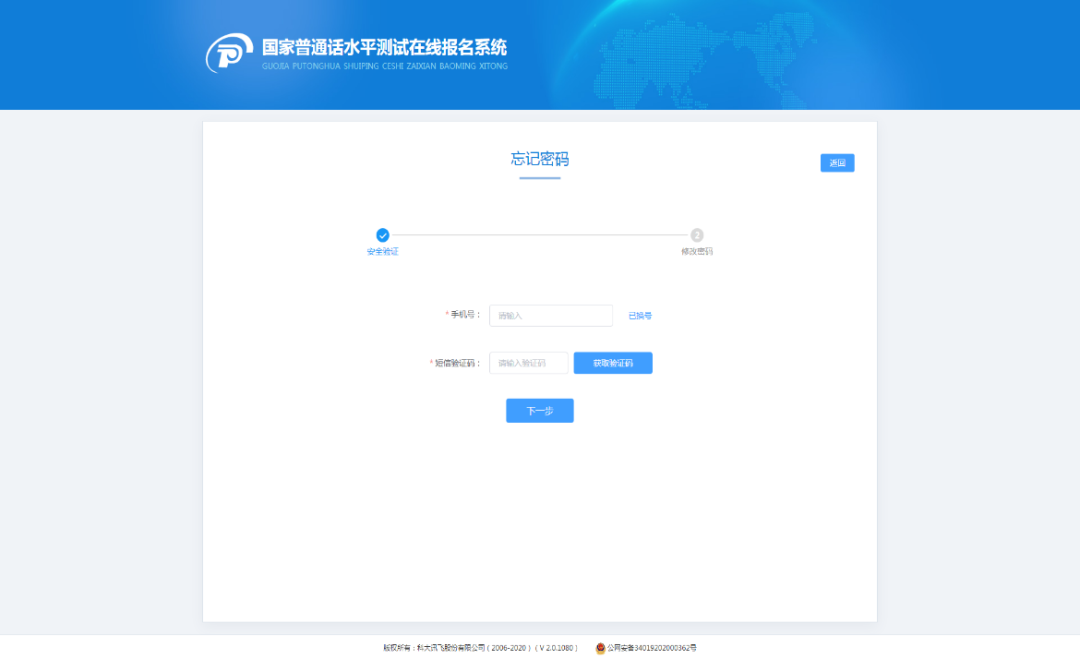The height and width of the screenshot is (659, 1080).
Task: Click the pinyin subtitle under the site title
Action: tap(384, 66)
